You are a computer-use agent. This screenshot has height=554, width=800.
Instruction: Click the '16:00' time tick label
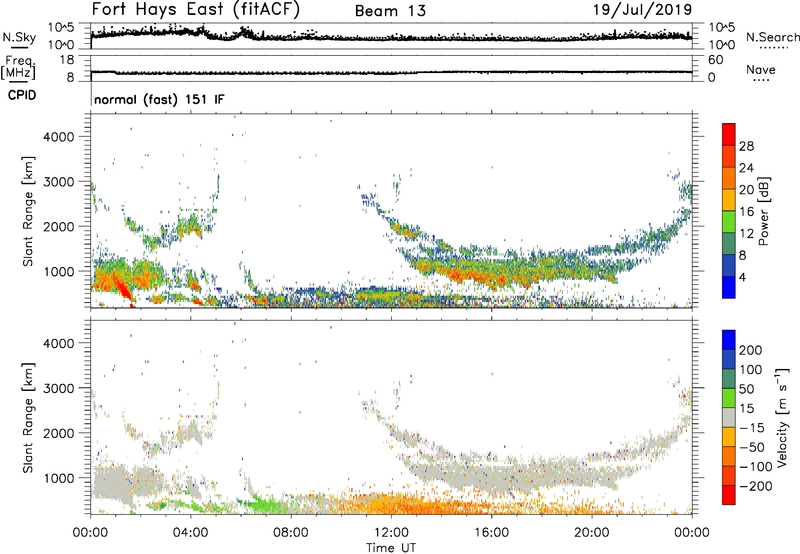pyautogui.click(x=491, y=533)
